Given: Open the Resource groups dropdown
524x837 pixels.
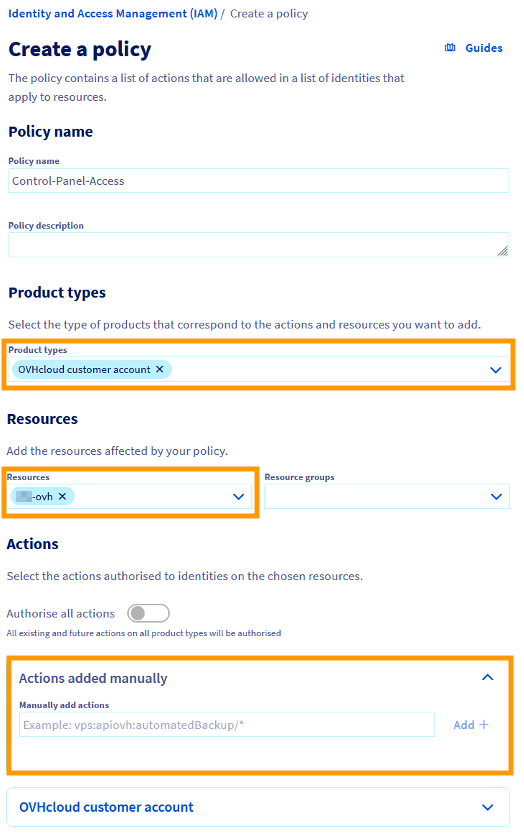Looking at the screenshot, I should 387,496.
